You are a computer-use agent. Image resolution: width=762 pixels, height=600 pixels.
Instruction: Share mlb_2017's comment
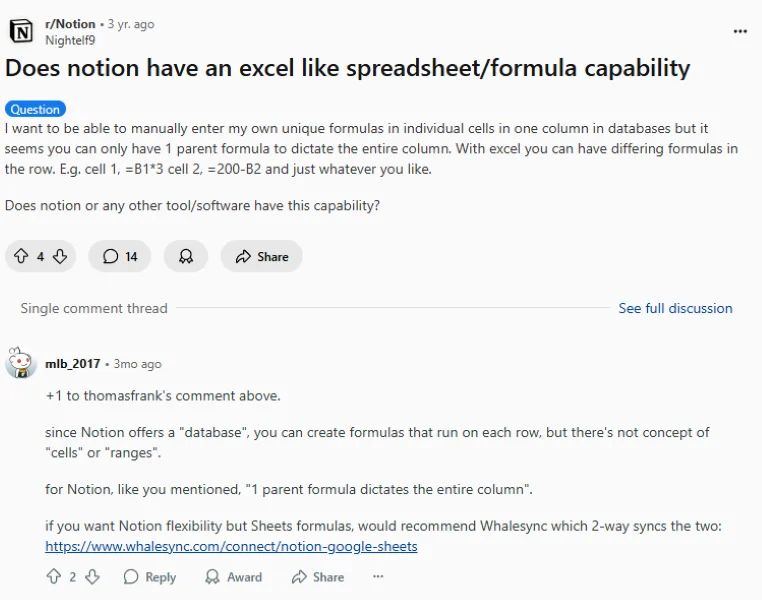318,577
